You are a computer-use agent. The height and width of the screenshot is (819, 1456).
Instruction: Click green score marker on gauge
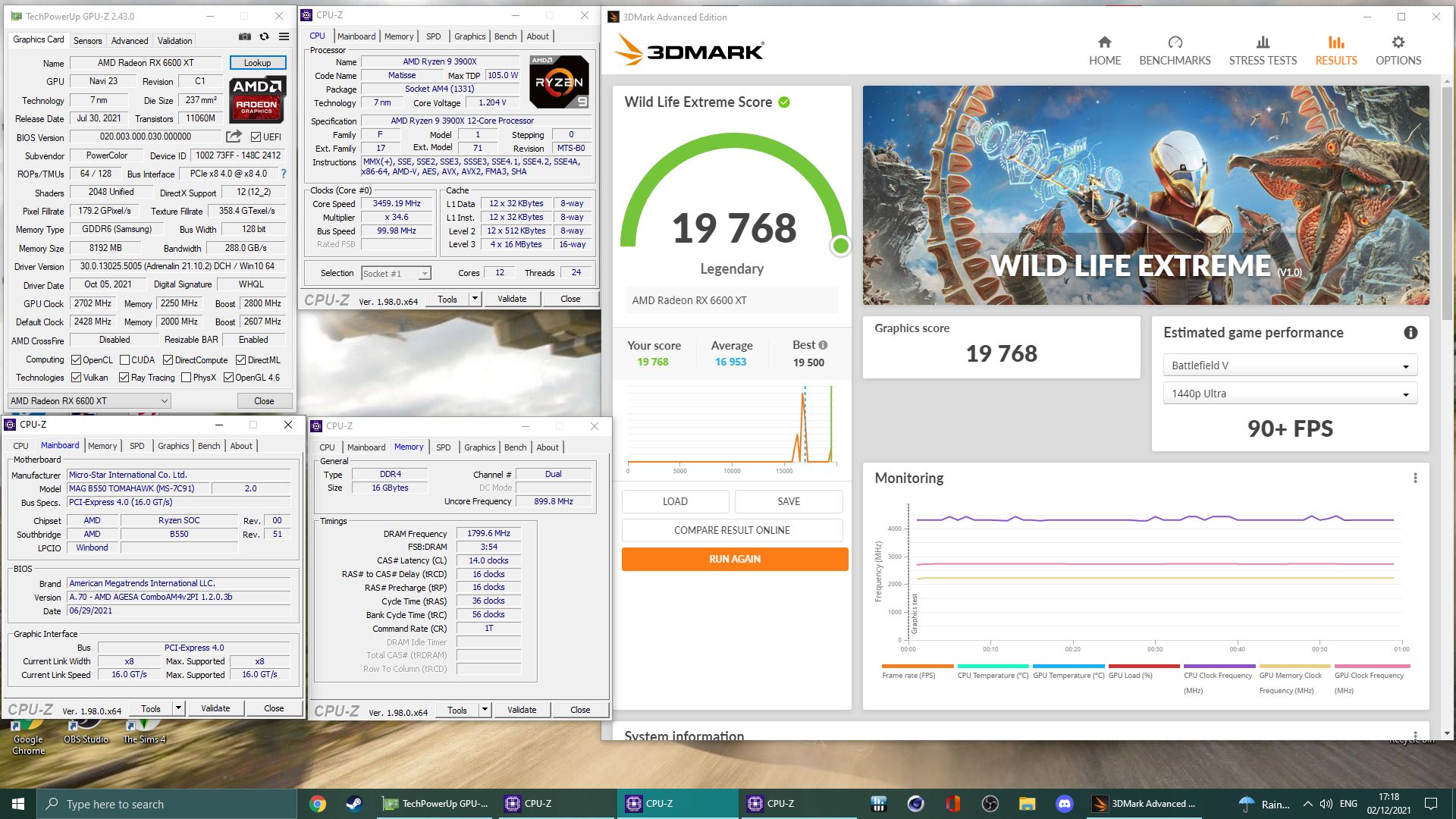pyautogui.click(x=840, y=246)
